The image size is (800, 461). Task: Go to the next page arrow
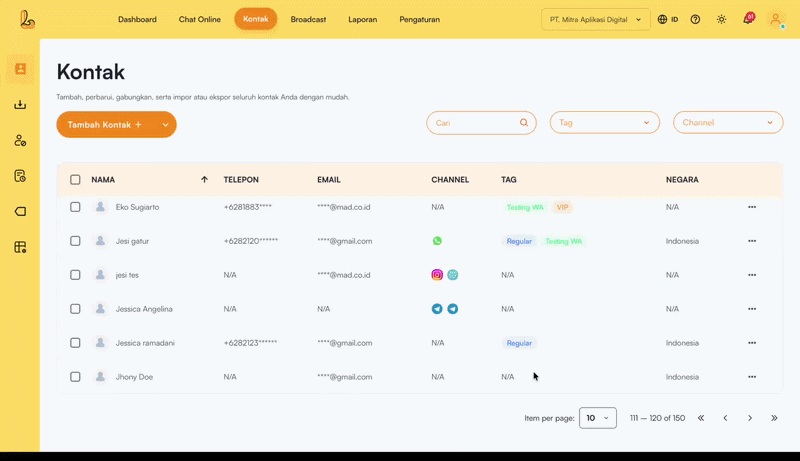pyautogui.click(x=750, y=418)
